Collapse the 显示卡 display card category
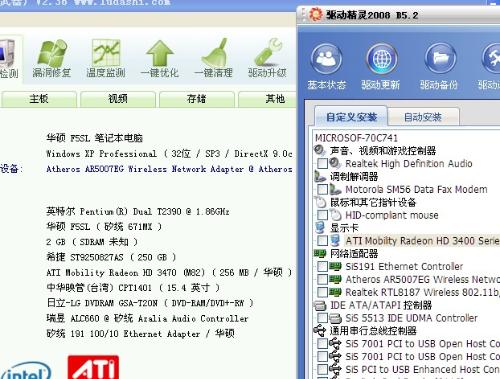 tap(344, 228)
